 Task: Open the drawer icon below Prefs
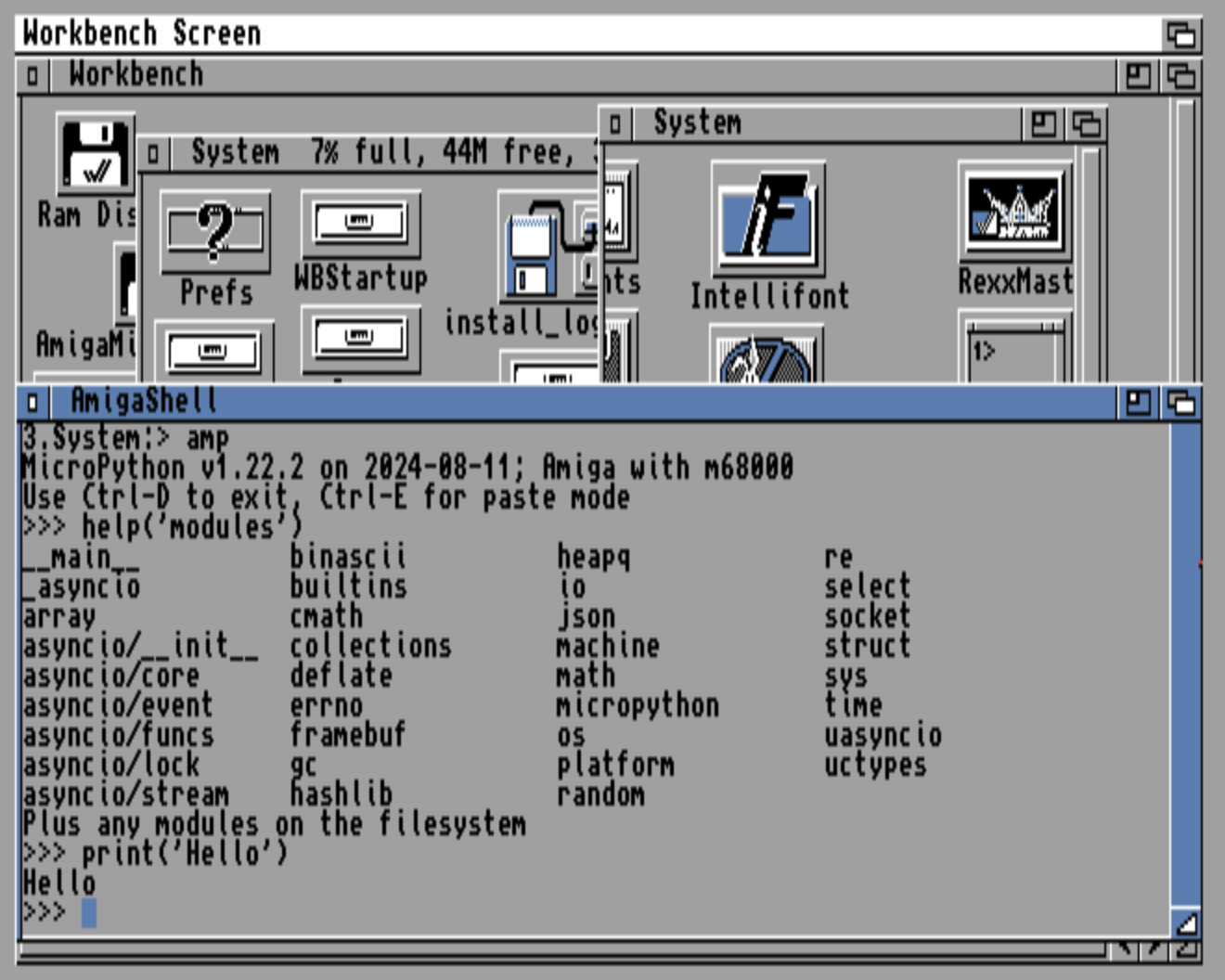click(x=213, y=351)
